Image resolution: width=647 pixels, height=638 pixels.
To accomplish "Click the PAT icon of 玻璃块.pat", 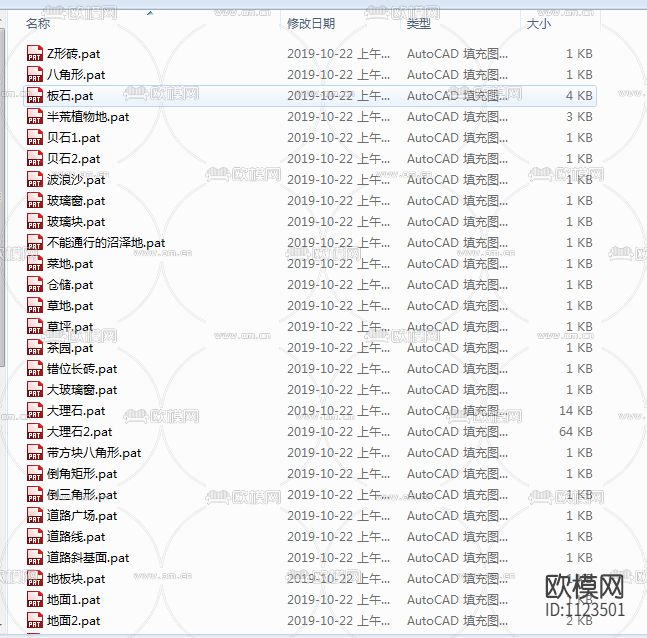I will (x=35, y=222).
